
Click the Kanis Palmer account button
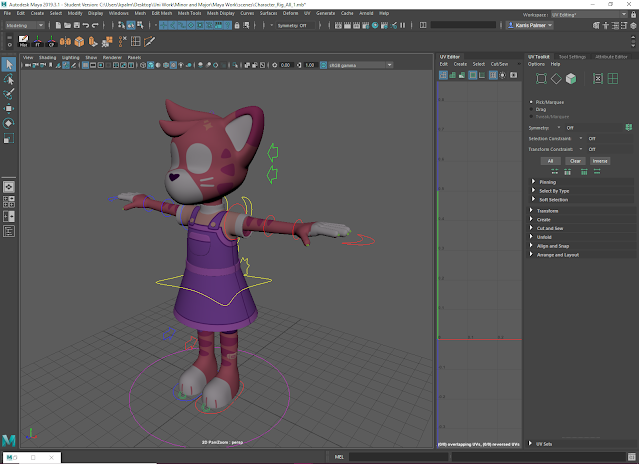coord(530,25)
